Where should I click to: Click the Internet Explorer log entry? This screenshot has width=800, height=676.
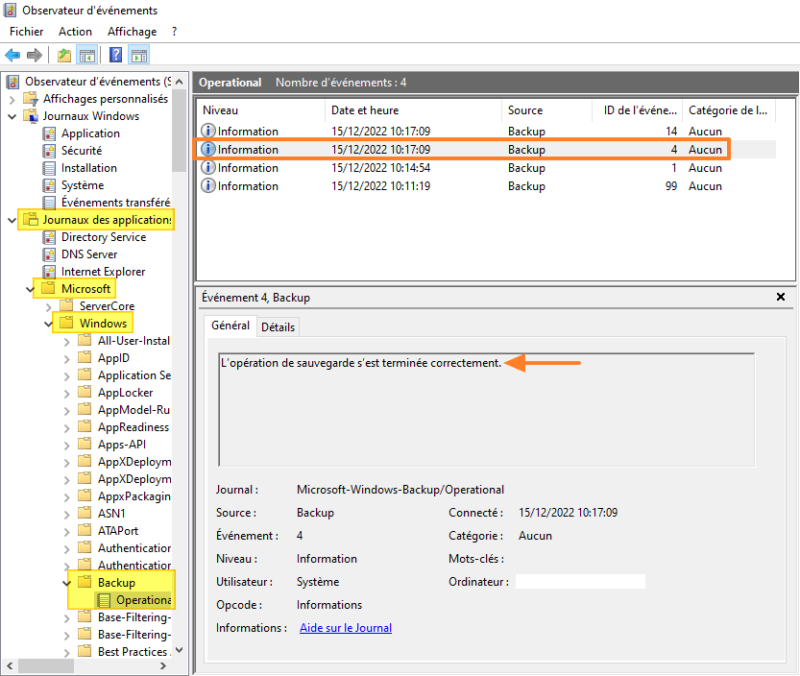point(105,271)
